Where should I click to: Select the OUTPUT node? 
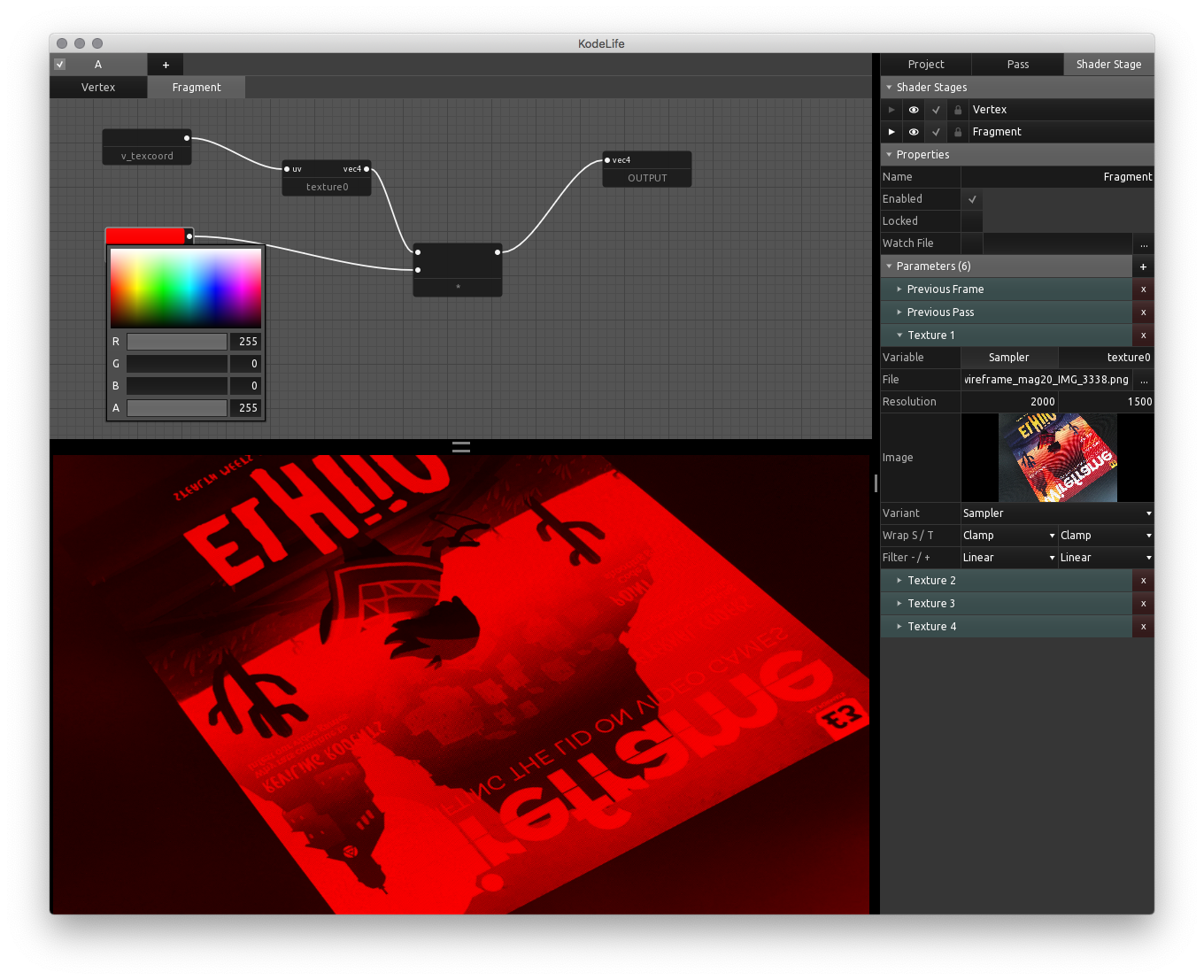pyautogui.click(x=647, y=169)
